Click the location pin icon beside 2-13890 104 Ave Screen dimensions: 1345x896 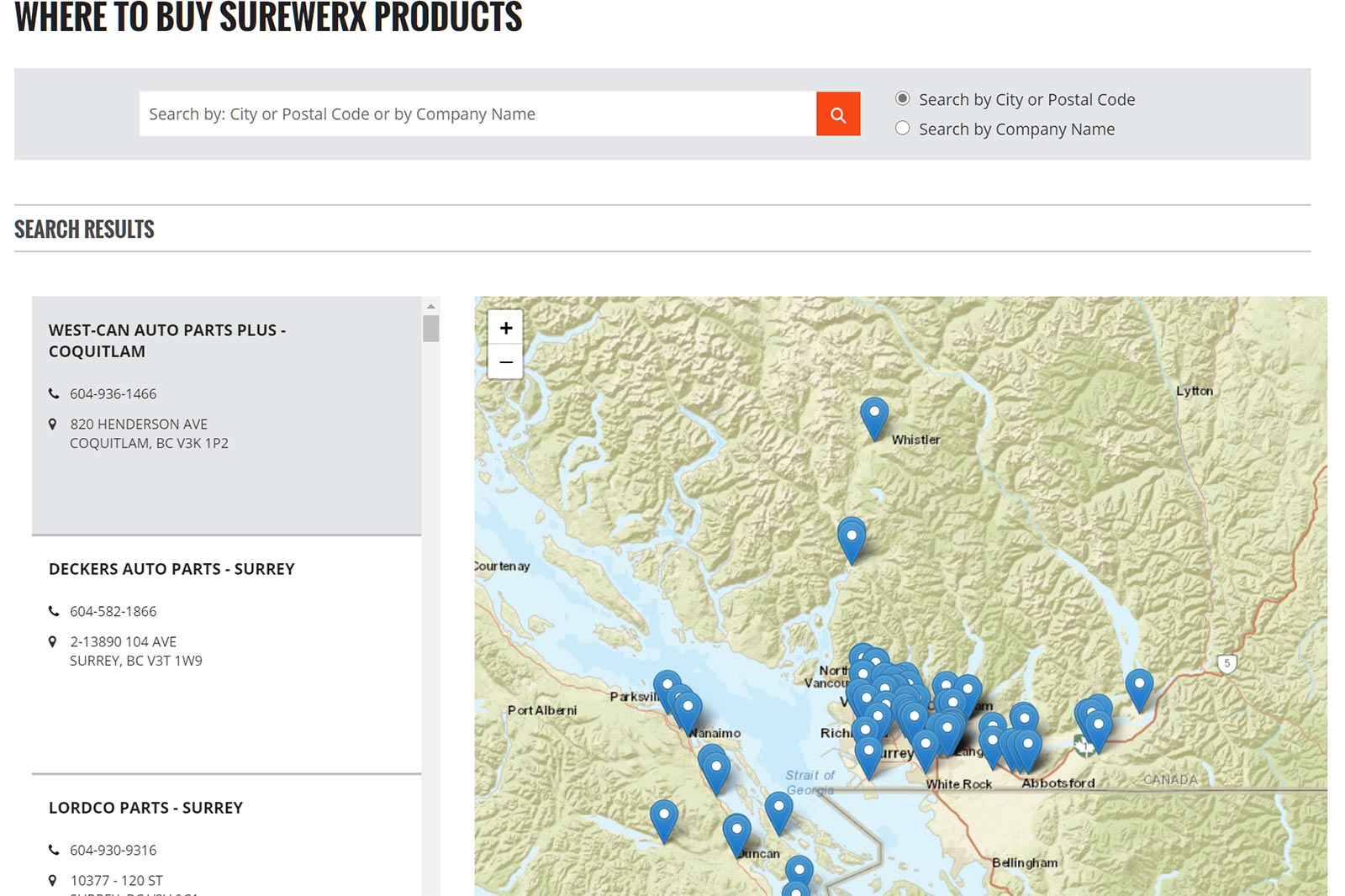(53, 642)
